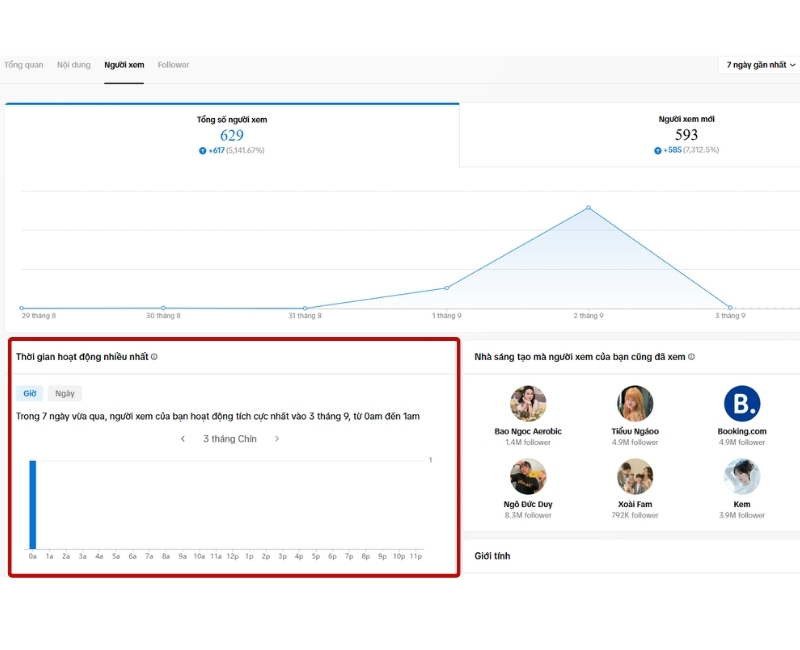800x650 pixels.
Task: Click the 593 new viewers value
Action: click(686, 135)
